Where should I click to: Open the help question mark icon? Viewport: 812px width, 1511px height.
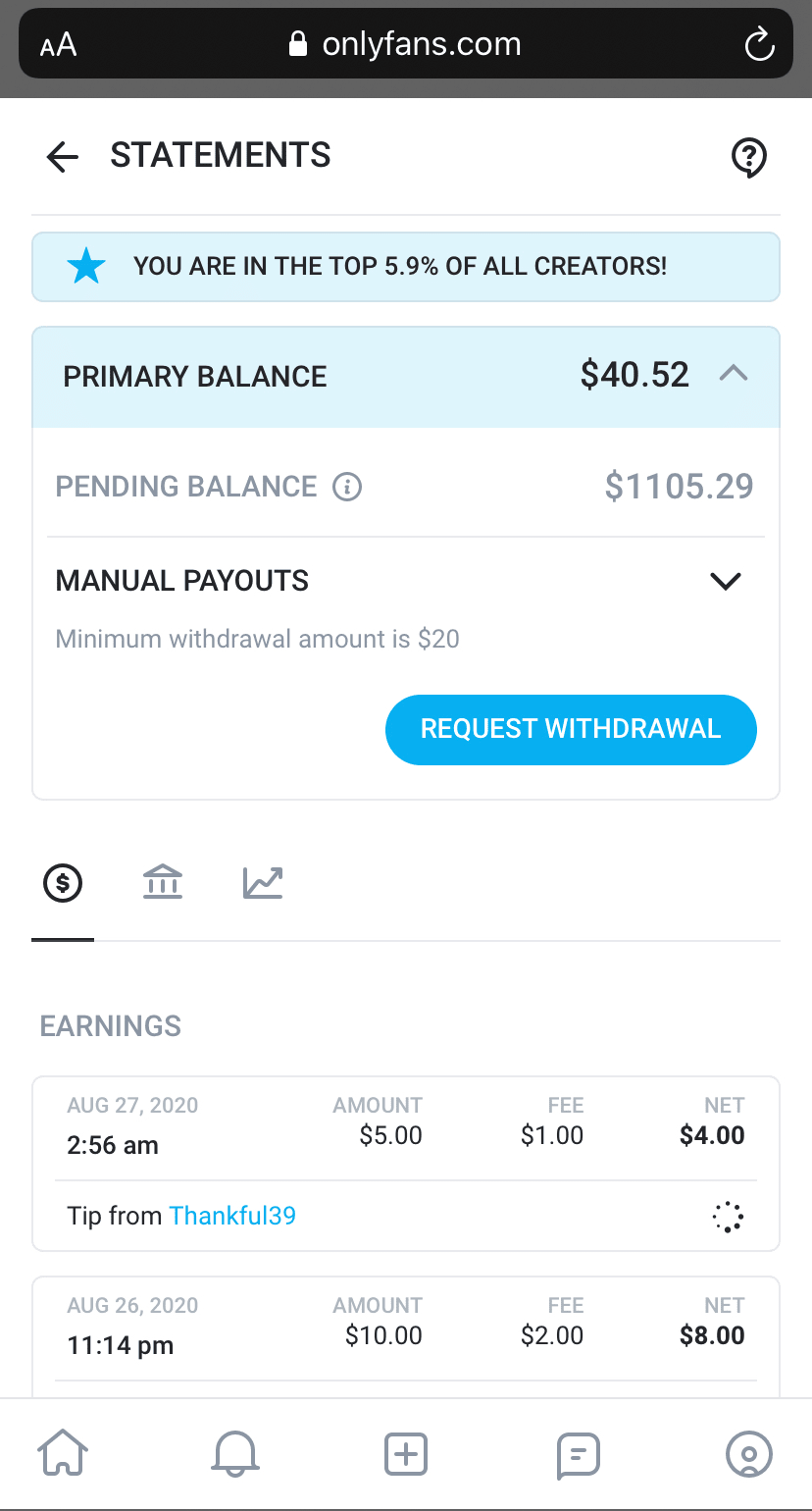click(x=749, y=157)
